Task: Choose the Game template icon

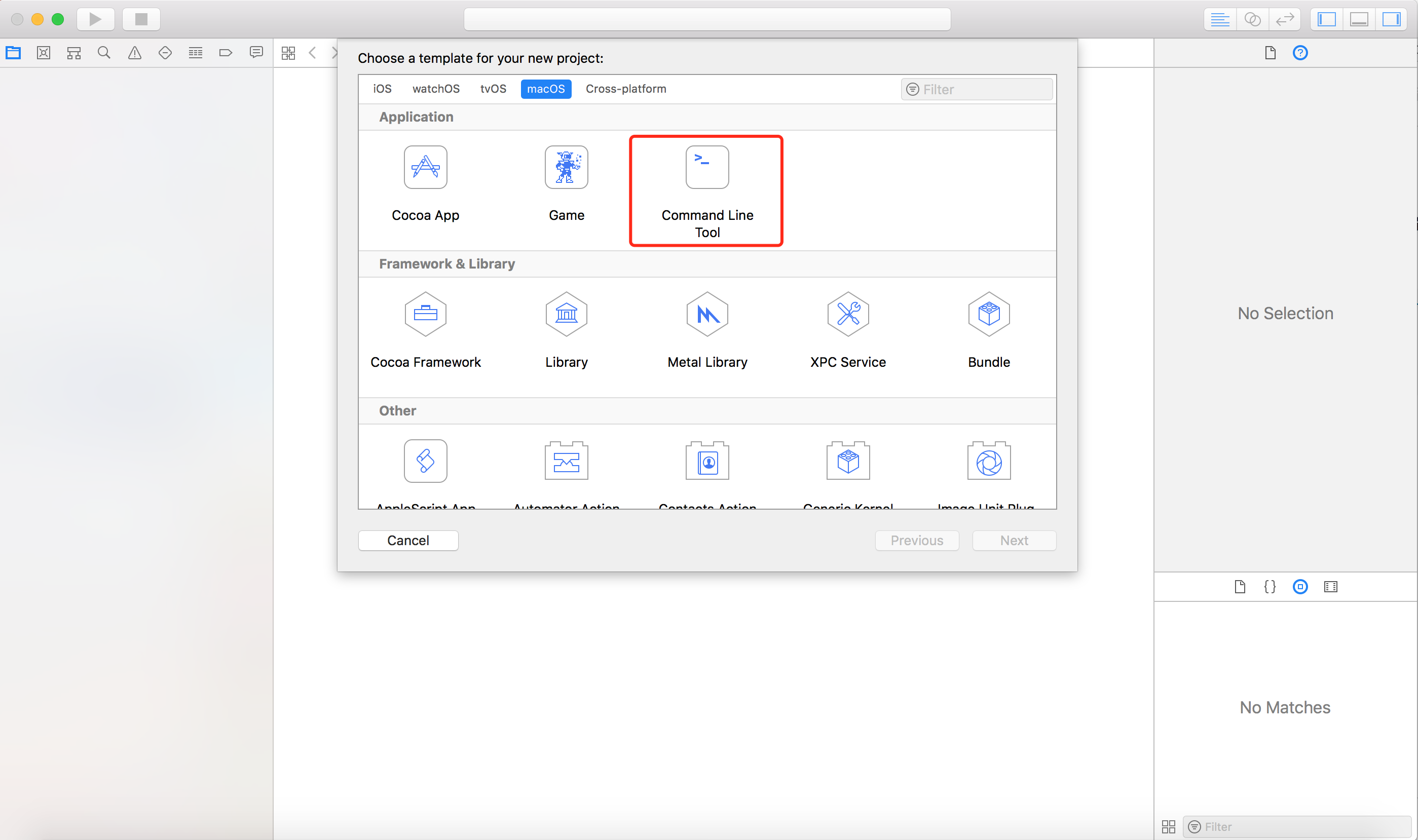Action: [x=566, y=168]
